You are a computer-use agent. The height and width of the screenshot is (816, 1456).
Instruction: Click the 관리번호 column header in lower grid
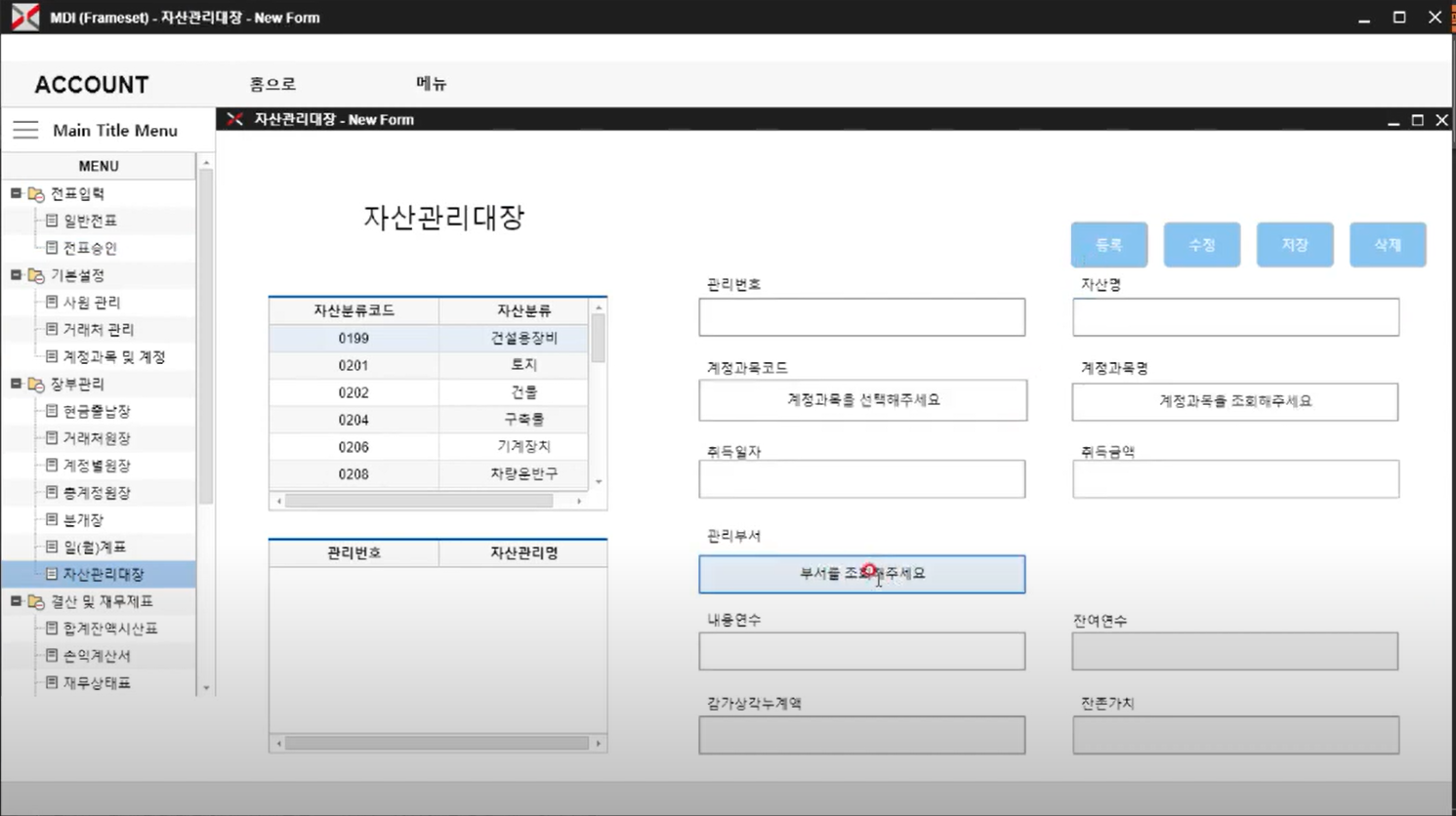[354, 553]
